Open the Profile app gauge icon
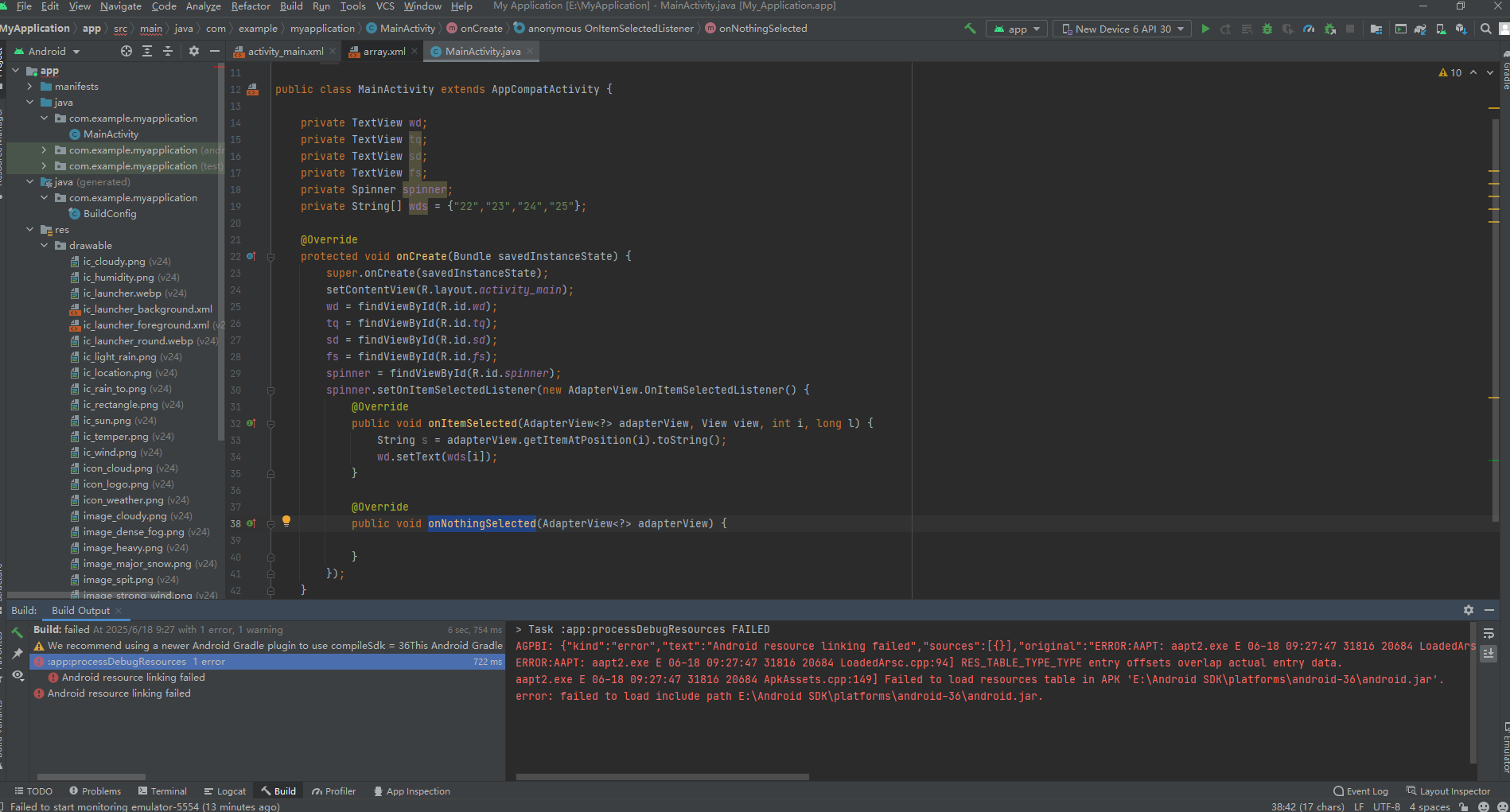Image resolution: width=1510 pixels, height=812 pixels. [1309, 29]
